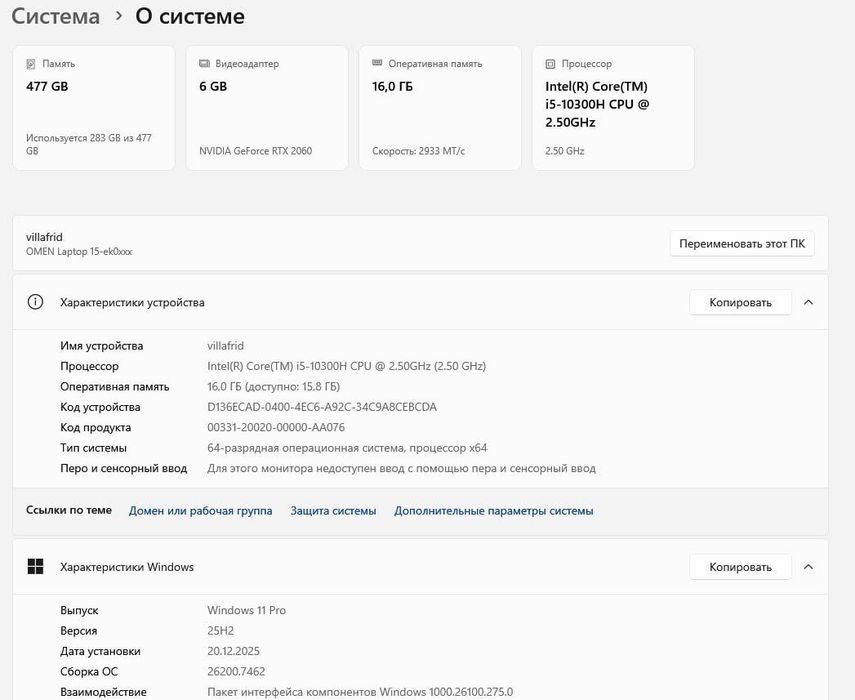This screenshot has width=855, height=700.
Task: Collapse Характеристики устройства section chevron
Action: click(x=809, y=303)
